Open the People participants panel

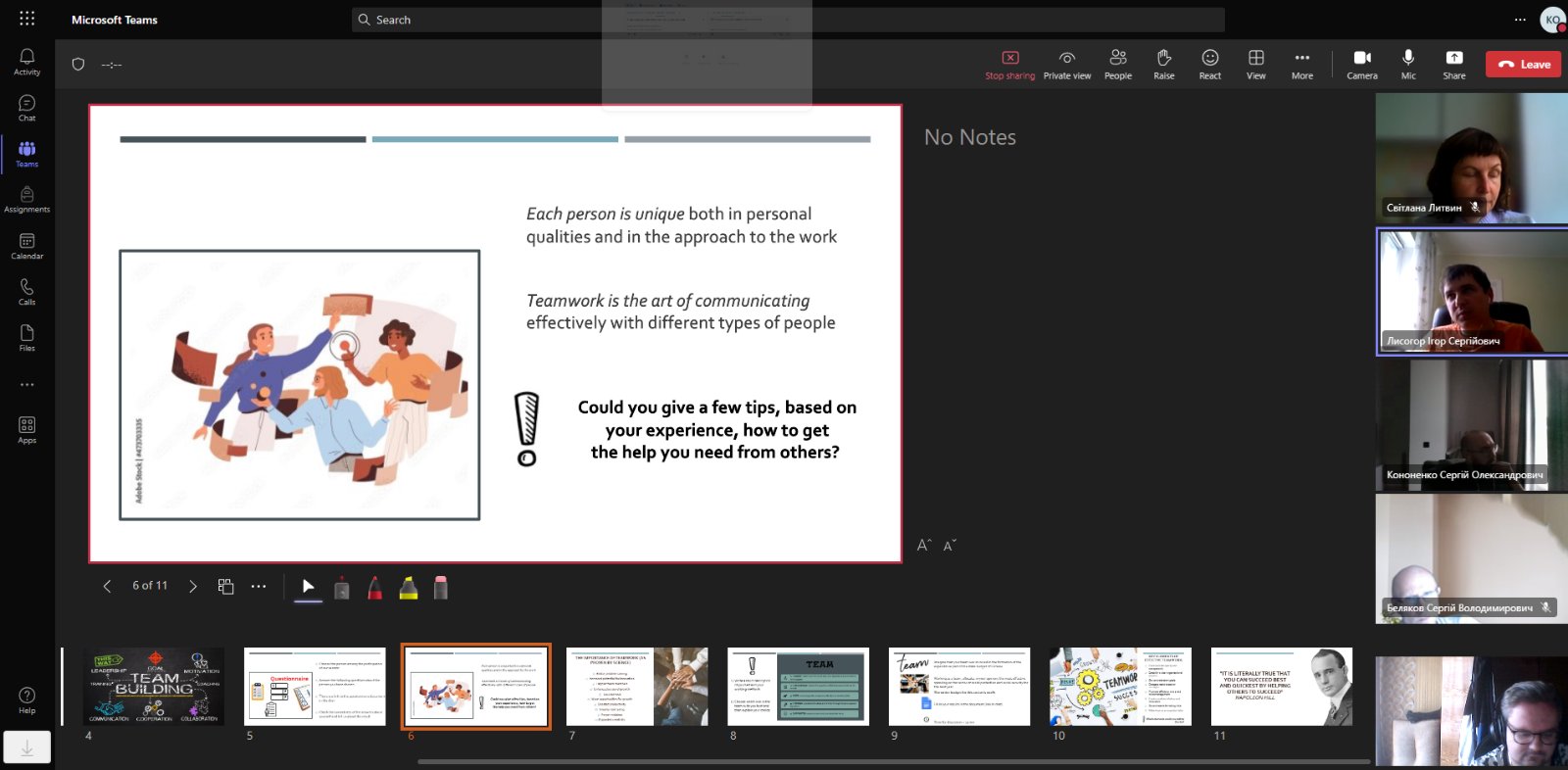pyautogui.click(x=1117, y=64)
